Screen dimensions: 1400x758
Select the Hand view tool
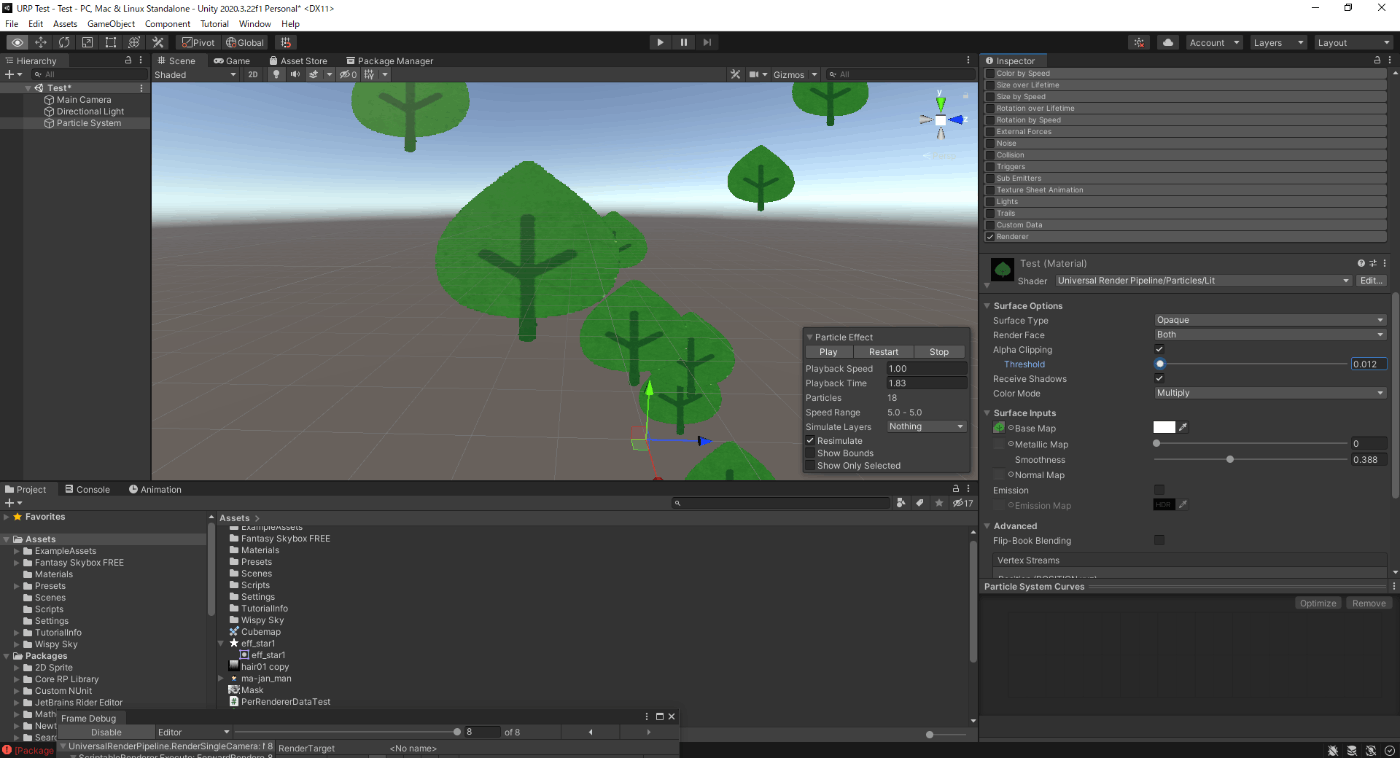pyautogui.click(x=17, y=42)
